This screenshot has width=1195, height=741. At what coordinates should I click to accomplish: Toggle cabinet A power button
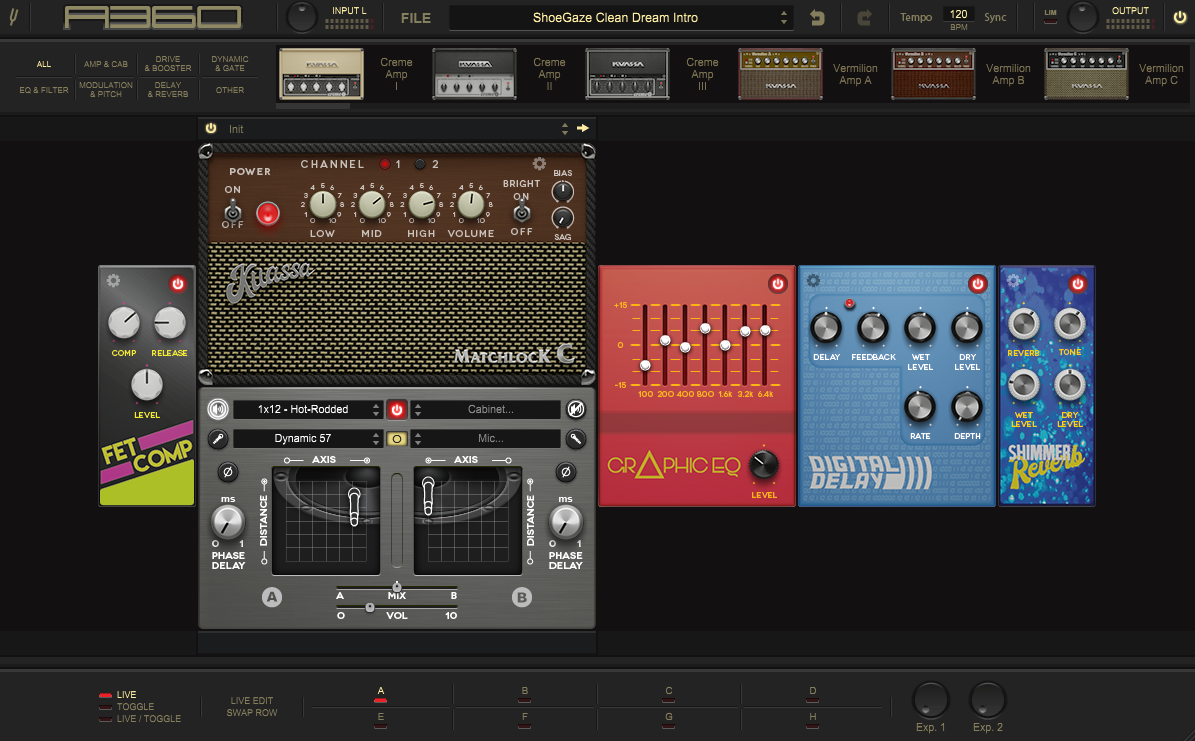(x=396, y=409)
